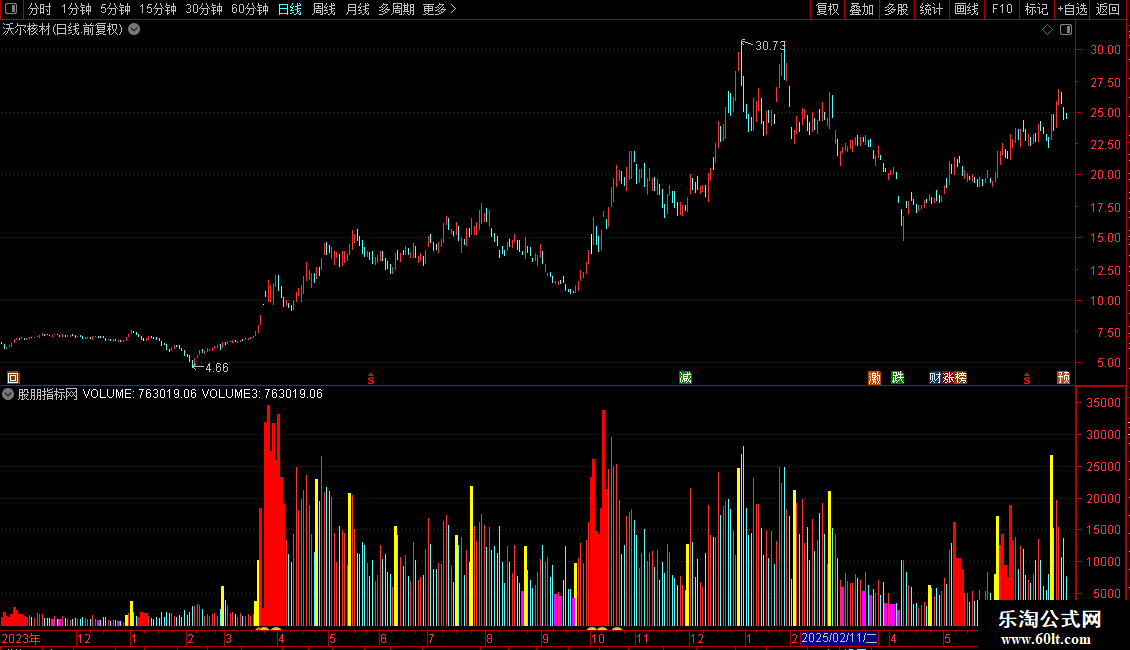Click the square icon at main chart bottom-left

[13, 378]
